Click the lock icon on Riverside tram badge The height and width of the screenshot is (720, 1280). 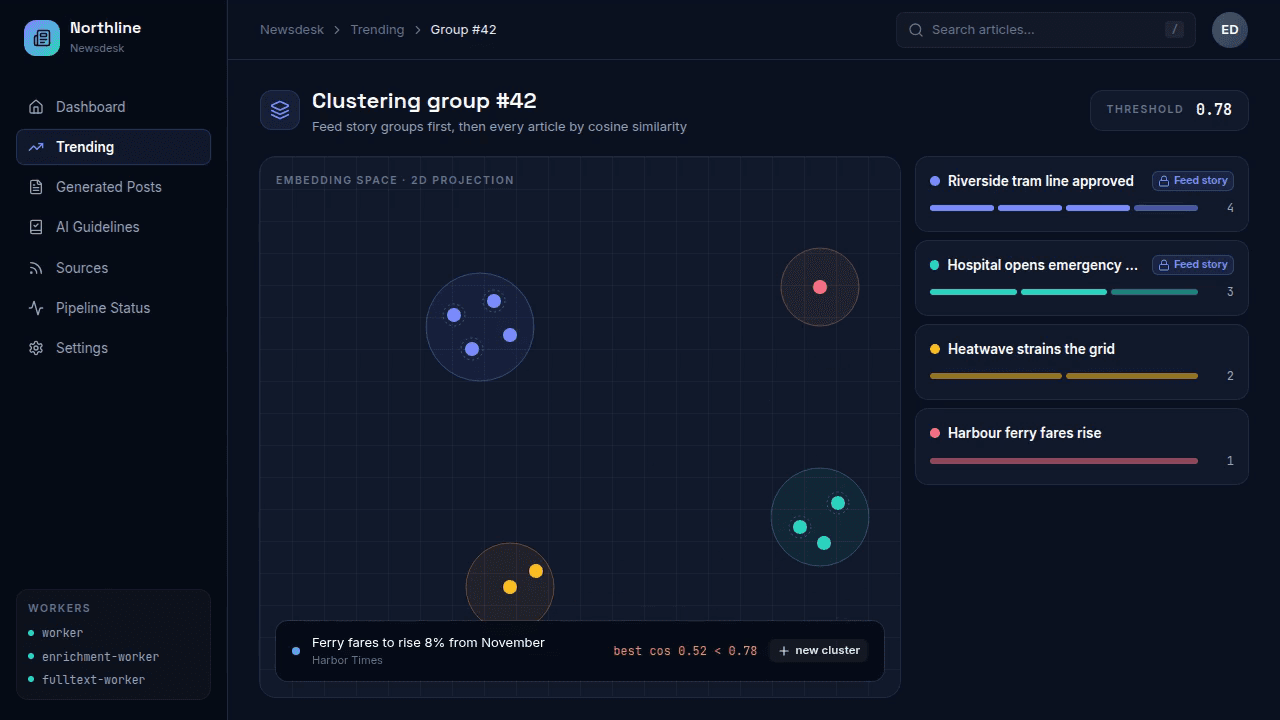click(1164, 181)
